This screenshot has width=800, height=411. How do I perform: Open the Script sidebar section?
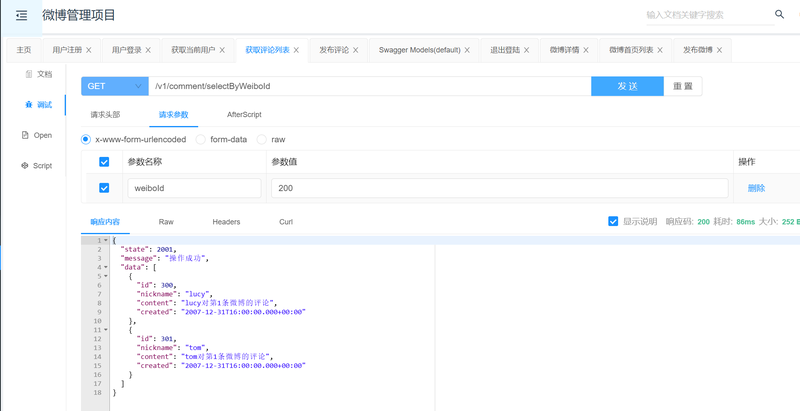click(37, 166)
